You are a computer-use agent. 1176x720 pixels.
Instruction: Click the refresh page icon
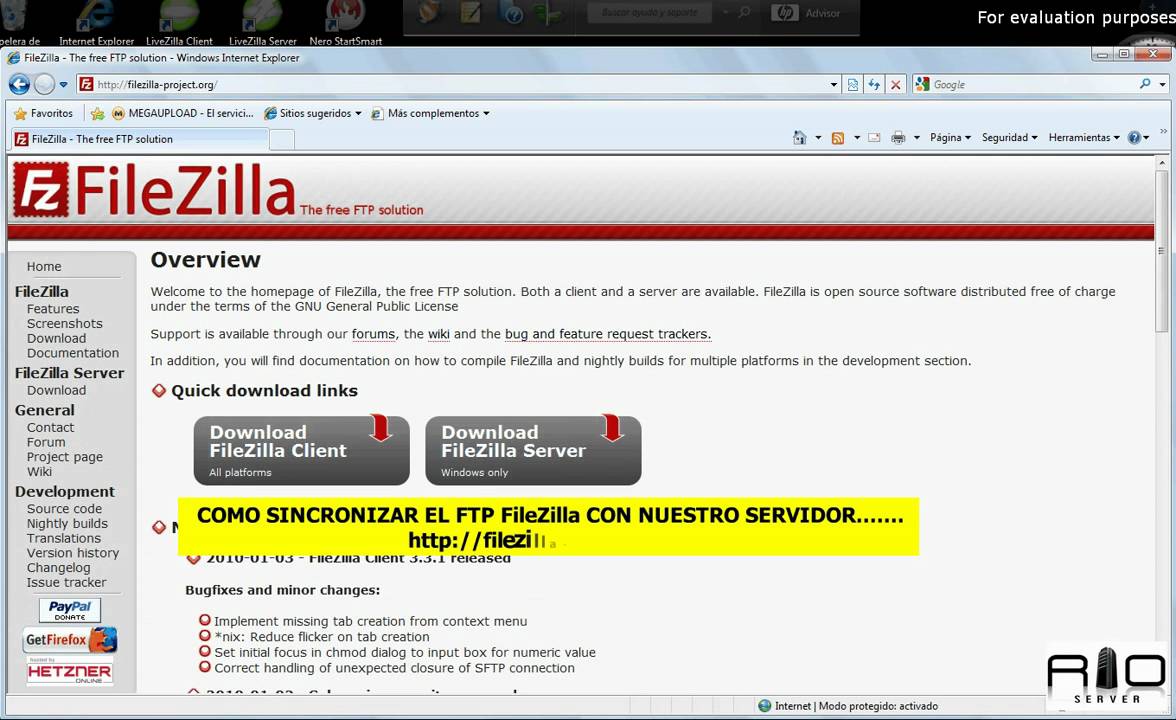(x=874, y=85)
